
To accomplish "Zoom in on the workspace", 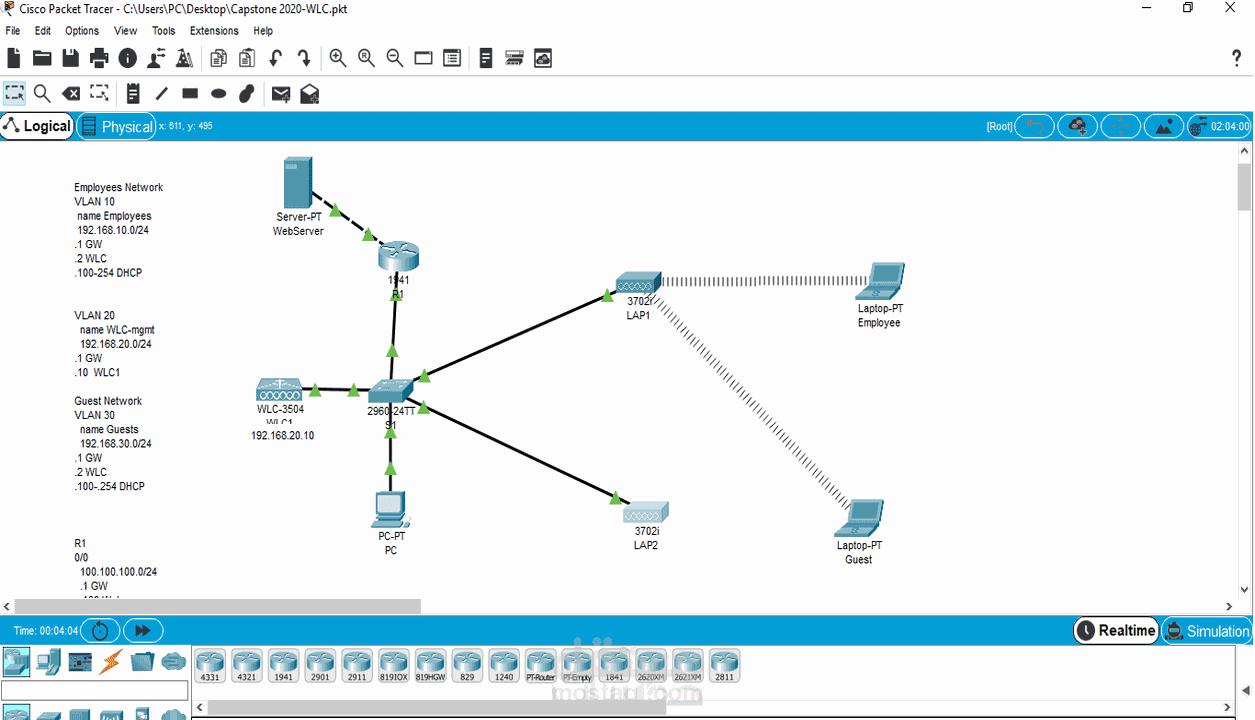I will (x=338, y=58).
